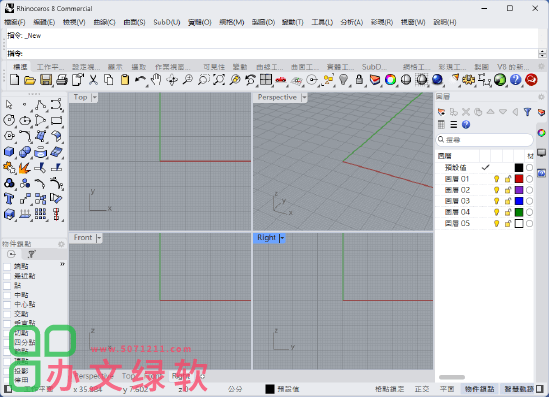Screen dimensions: 550x397
Task: Open osnap panel gear options
Action: pos(61,244)
